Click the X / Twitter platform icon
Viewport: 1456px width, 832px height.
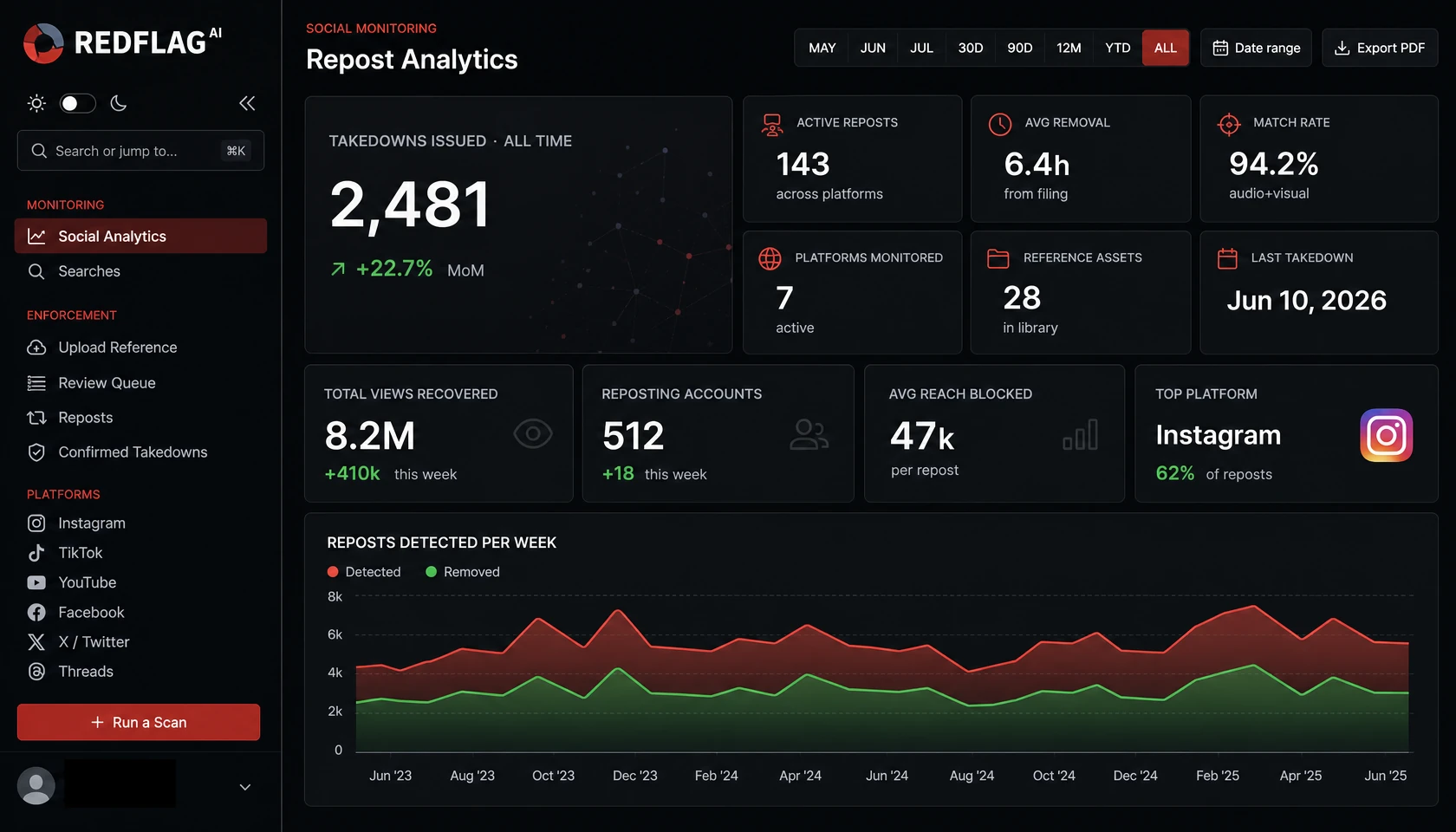click(x=36, y=642)
